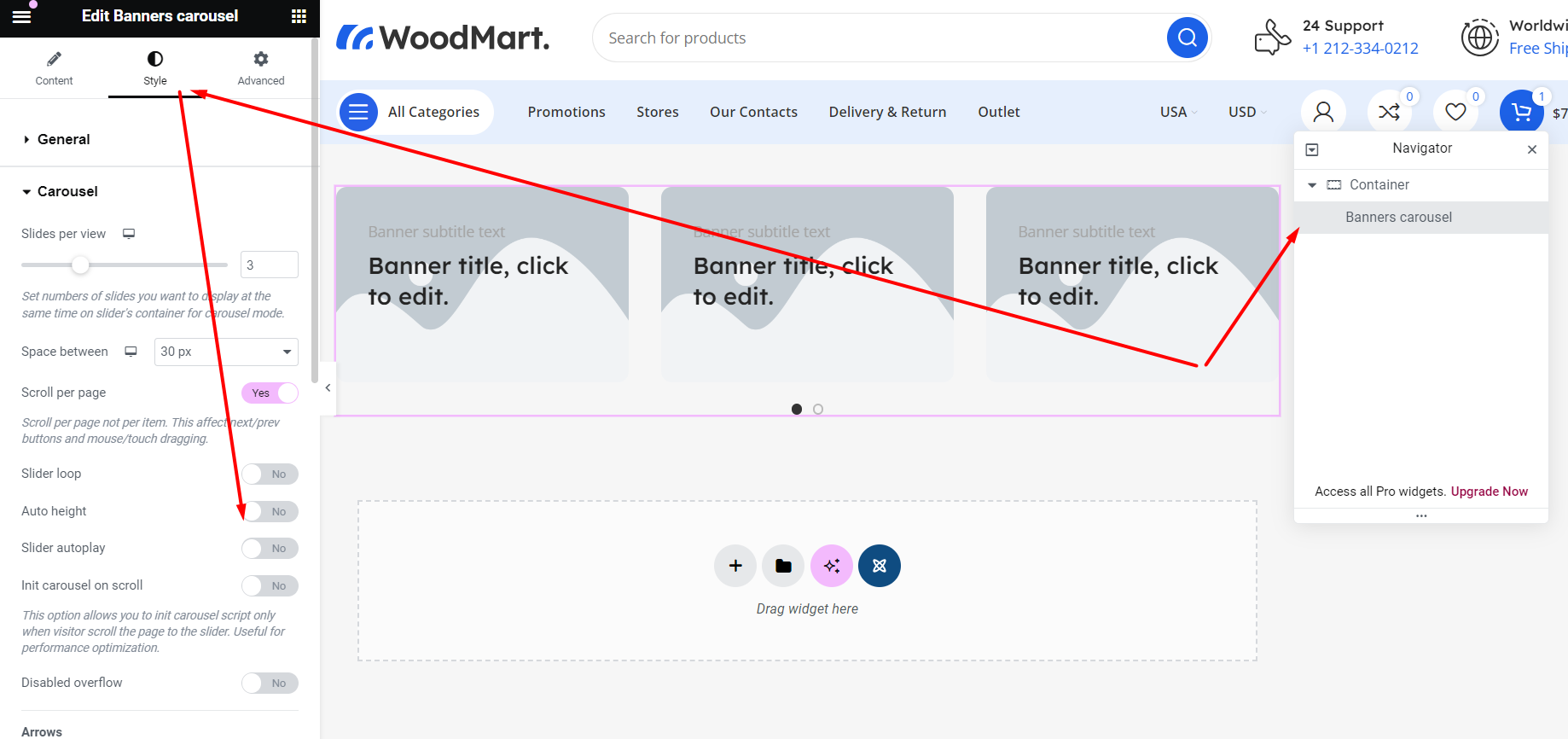This screenshot has width=1568, height=739.
Task: Open Delivery & Return menu item
Action: (887, 112)
